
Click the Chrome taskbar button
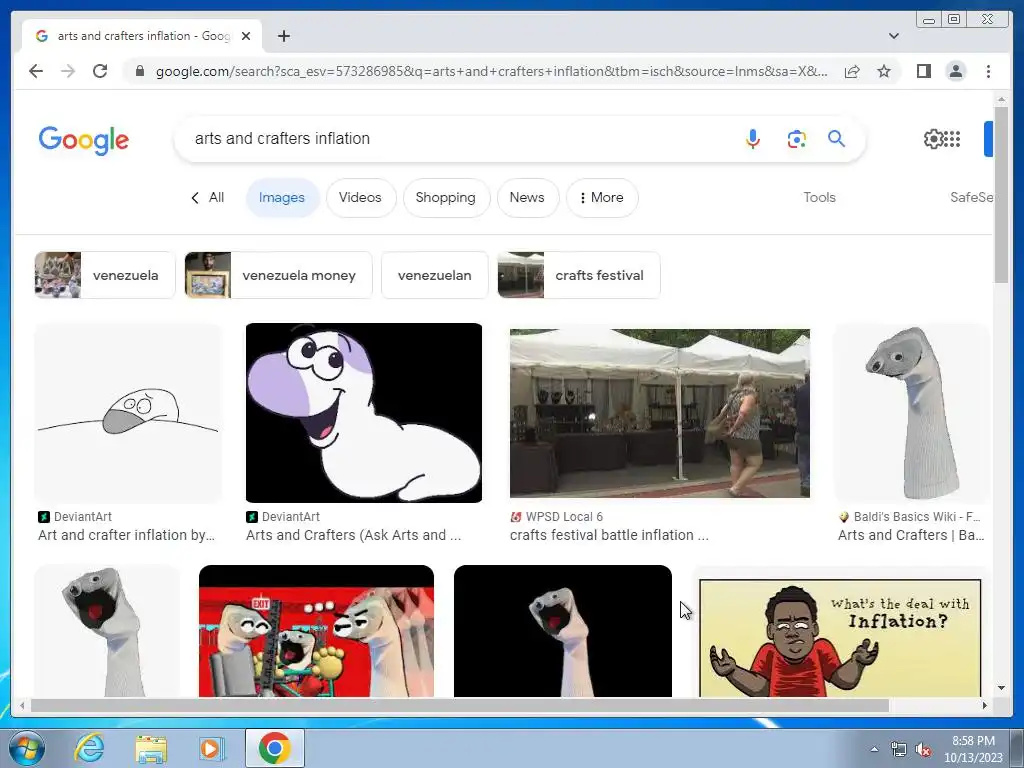[x=274, y=748]
